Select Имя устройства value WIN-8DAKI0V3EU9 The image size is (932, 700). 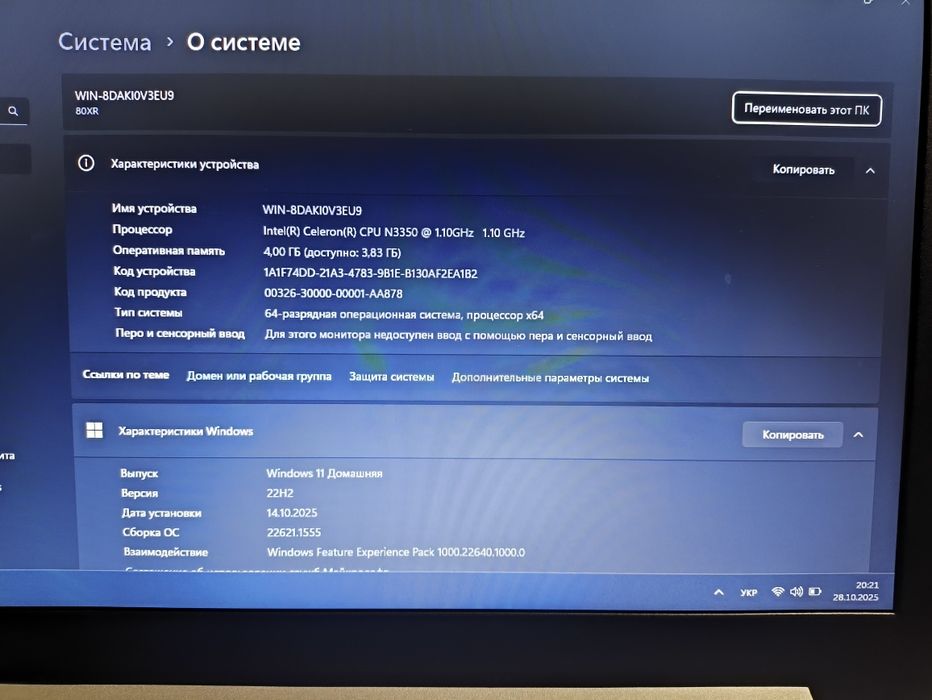[312, 210]
